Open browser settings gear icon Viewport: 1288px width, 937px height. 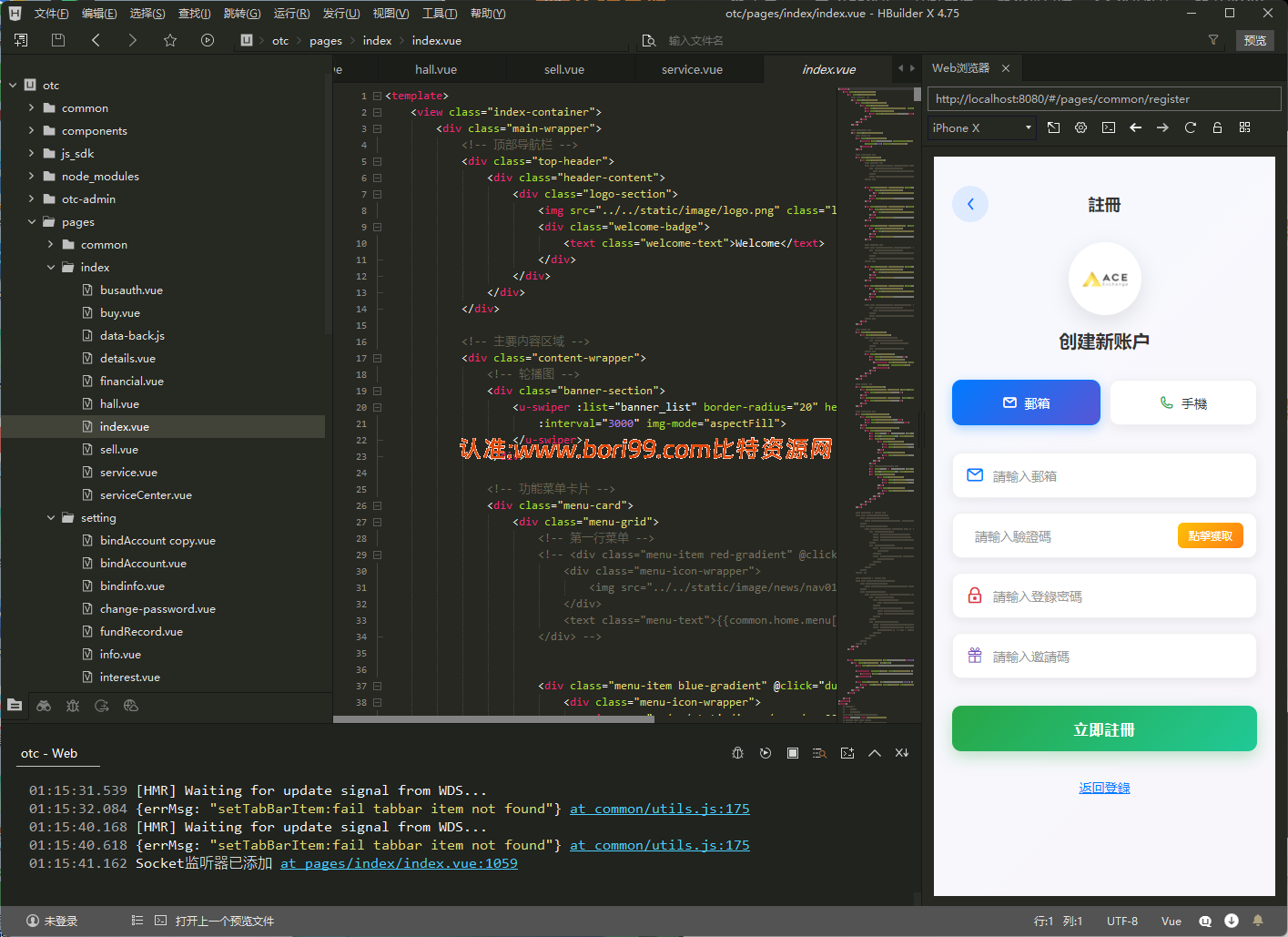(1081, 127)
